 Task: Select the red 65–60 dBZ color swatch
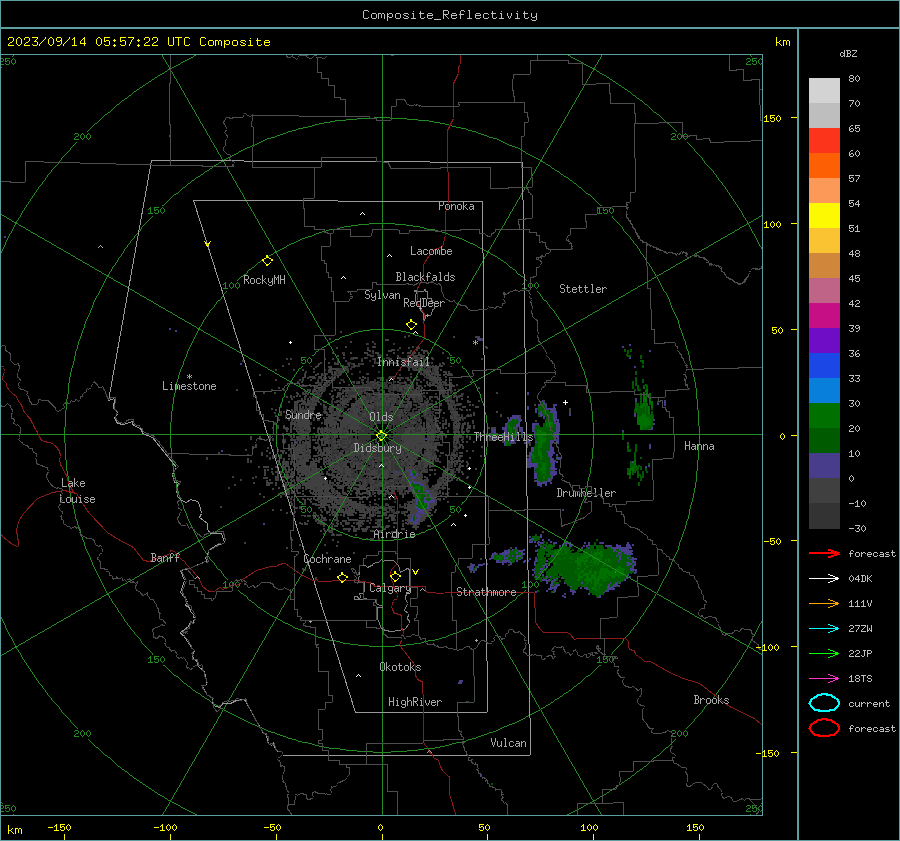coord(824,141)
